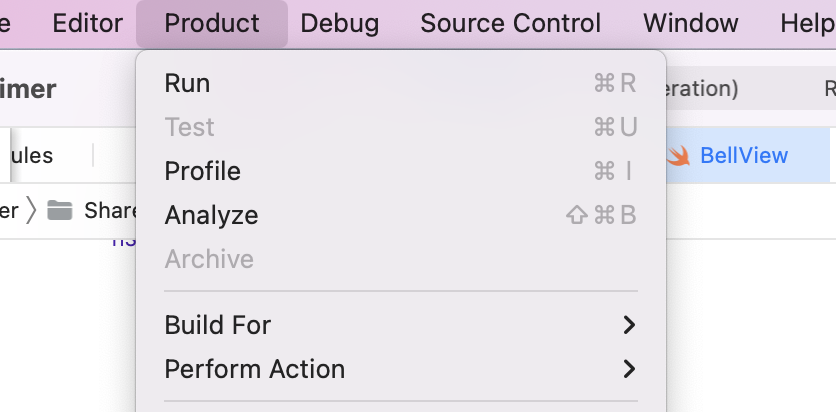The height and width of the screenshot is (412, 836).
Task: Expand the Build For submenu arrow
Action: (628, 325)
